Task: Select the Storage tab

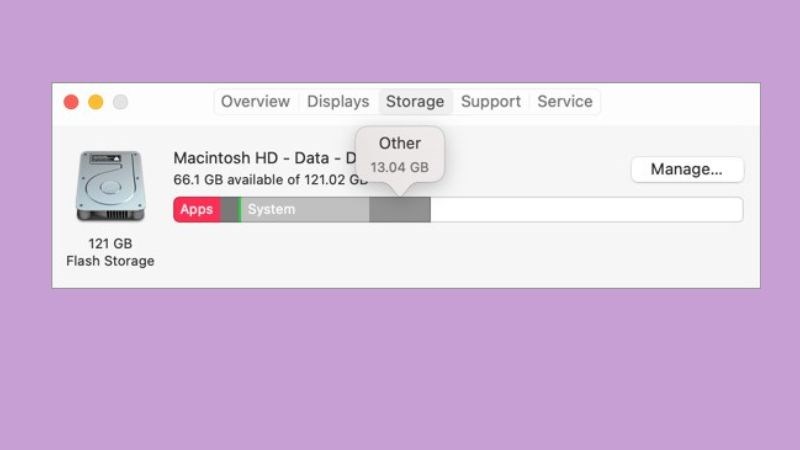Action: 415,102
